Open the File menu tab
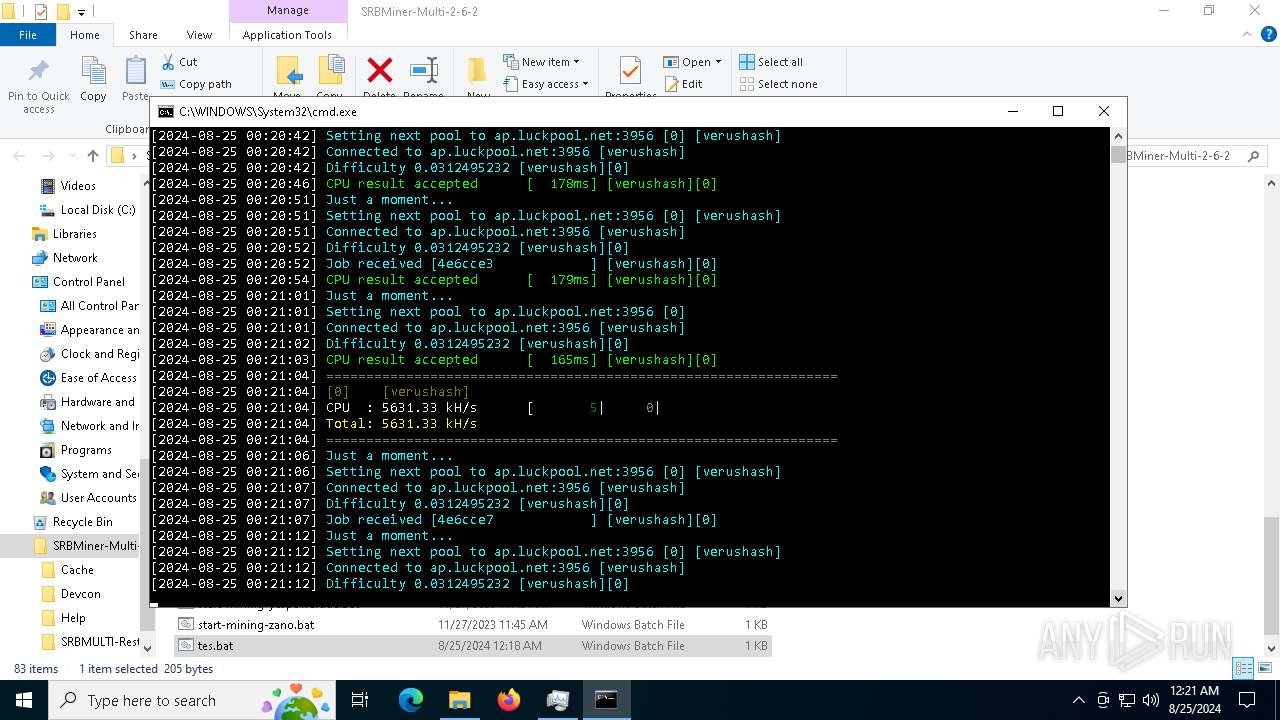 (x=28, y=35)
